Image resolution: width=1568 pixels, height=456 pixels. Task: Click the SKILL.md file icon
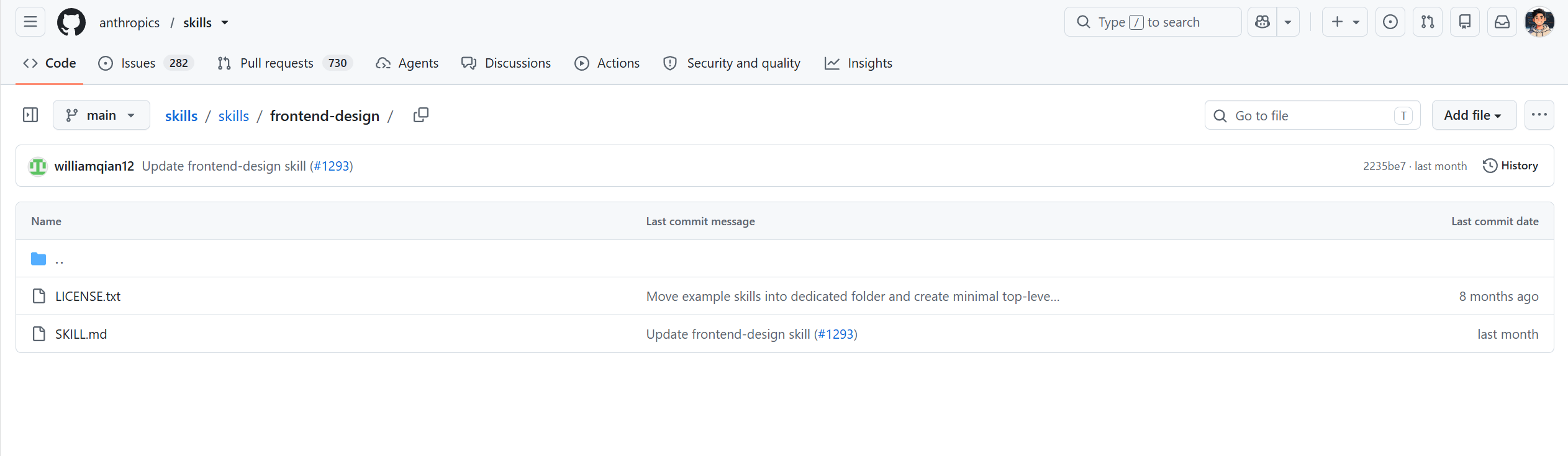39,334
